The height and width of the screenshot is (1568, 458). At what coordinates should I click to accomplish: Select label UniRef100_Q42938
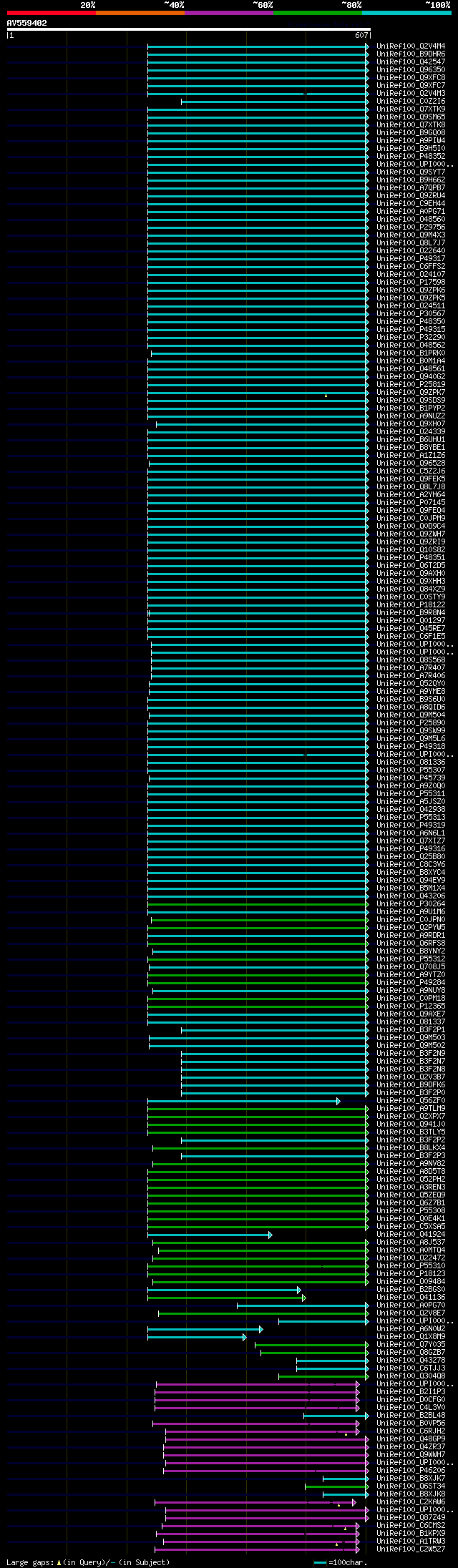pos(411,809)
